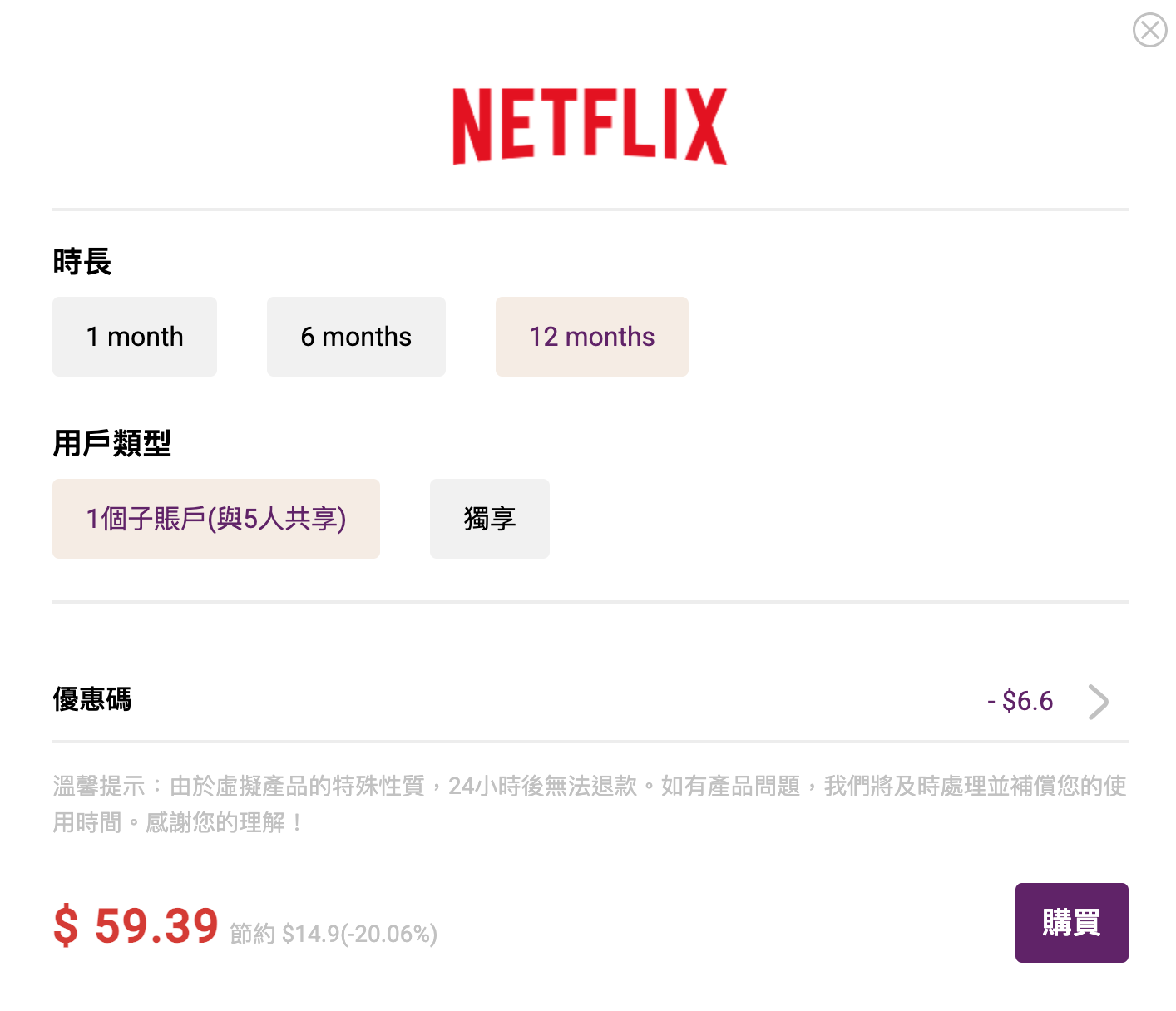Viewport: 1176px width, 1011px height.
Task: Select 1個子賬戶(與5人共享) user type
Action: click(x=216, y=519)
